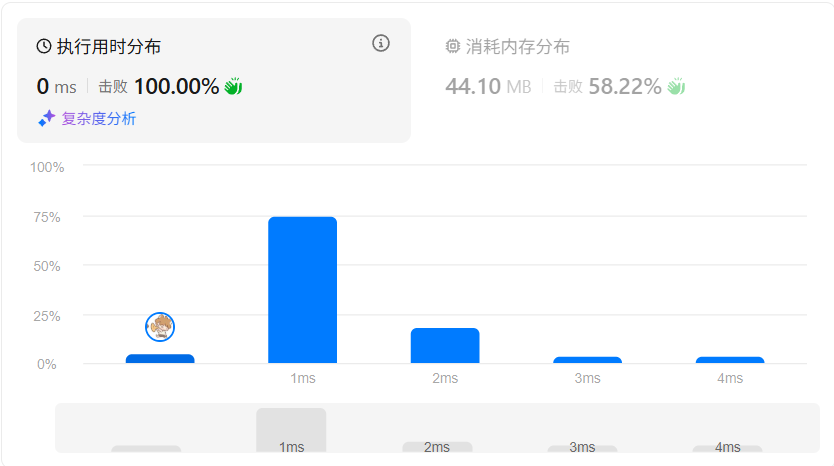Click the clapping hand after 58.22%

pos(677,86)
